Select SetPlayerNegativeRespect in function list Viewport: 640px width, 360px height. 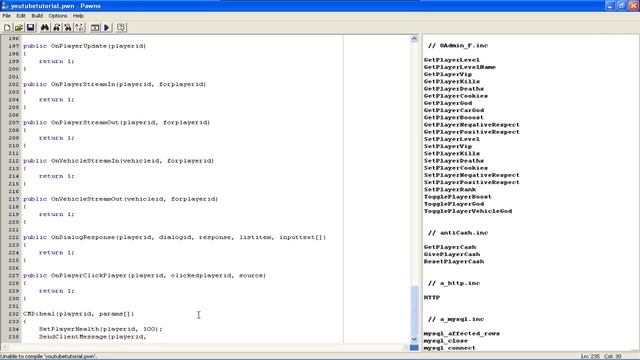tap(471, 175)
